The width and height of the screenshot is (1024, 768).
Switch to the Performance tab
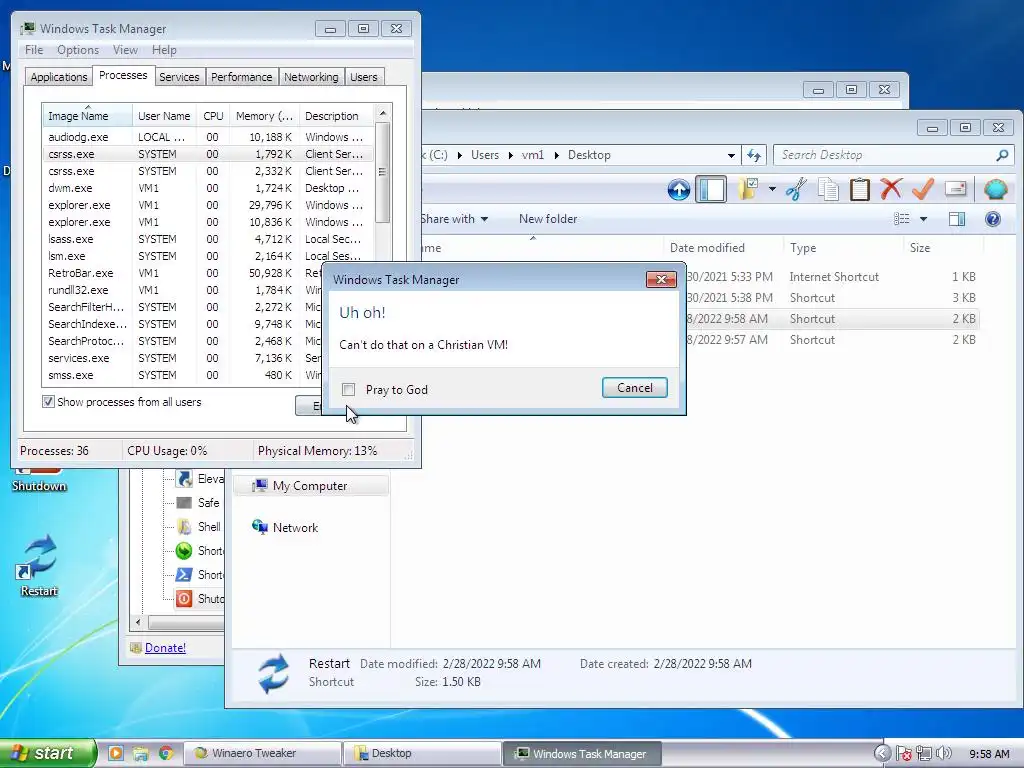click(x=242, y=77)
